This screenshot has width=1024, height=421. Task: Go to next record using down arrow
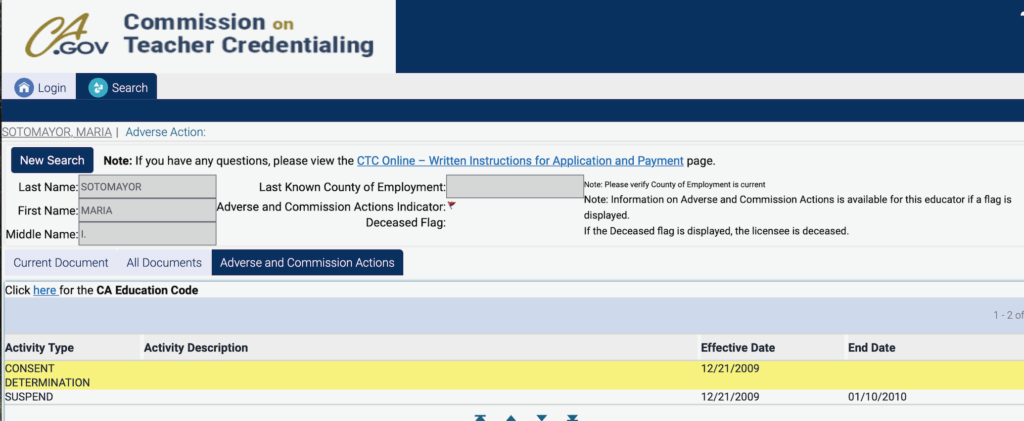point(542,417)
